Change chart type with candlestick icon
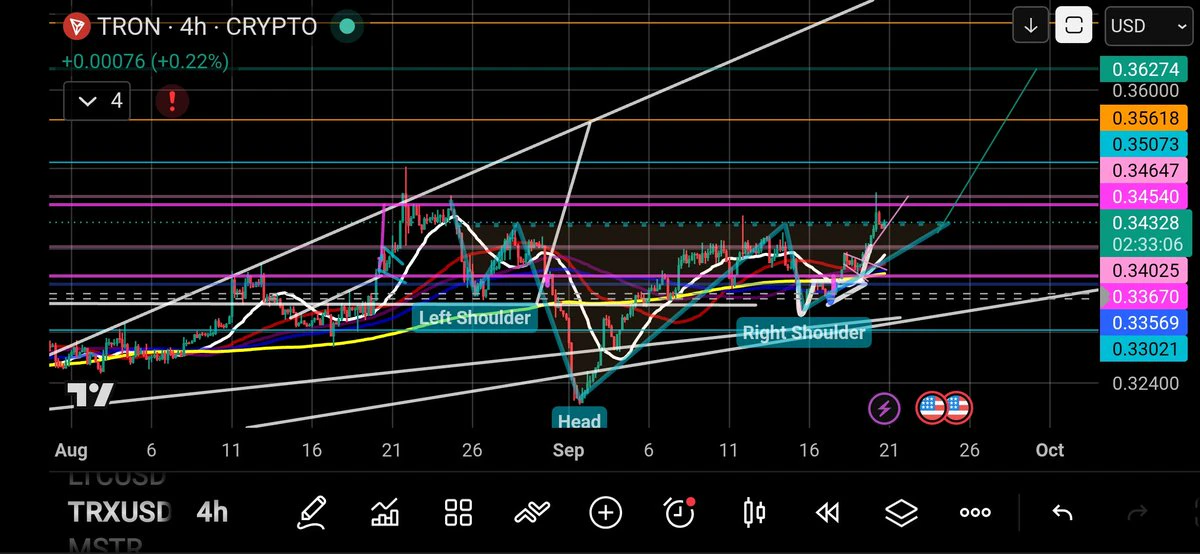 (754, 513)
